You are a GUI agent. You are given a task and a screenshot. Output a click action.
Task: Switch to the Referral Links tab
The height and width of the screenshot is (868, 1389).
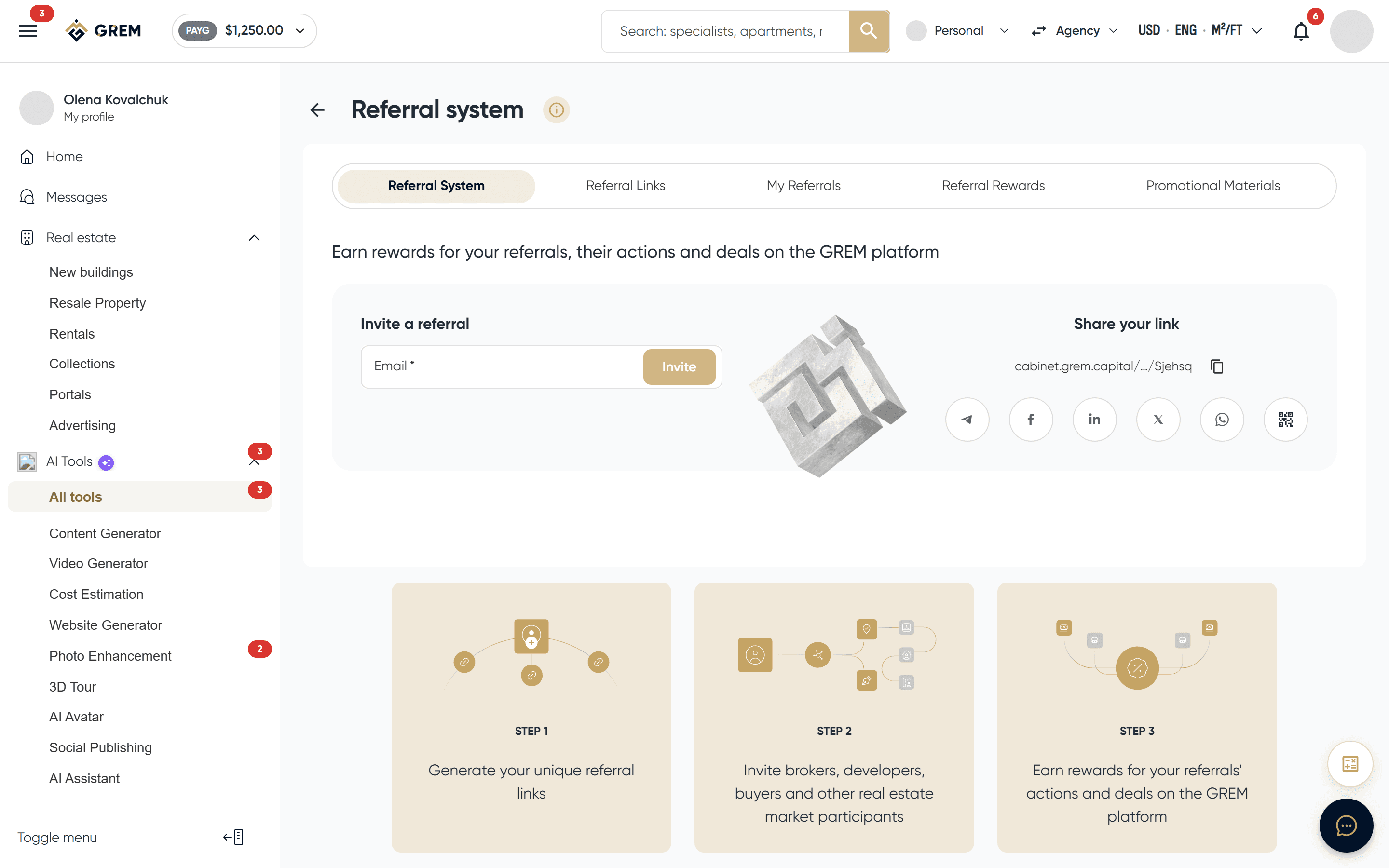pyautogui.click(x=625, y=186)
